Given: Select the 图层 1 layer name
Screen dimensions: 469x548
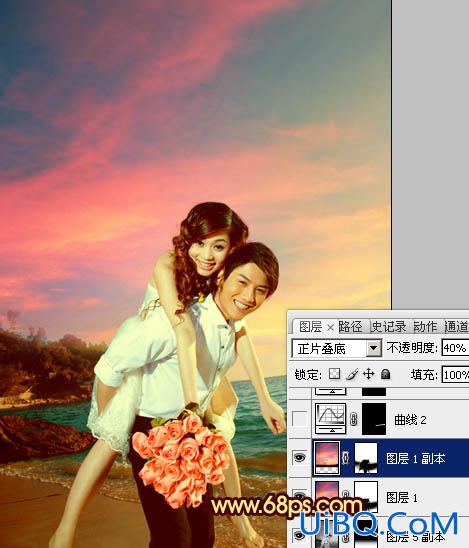Looking at the screenshot, I should click(x=402, y=497).
